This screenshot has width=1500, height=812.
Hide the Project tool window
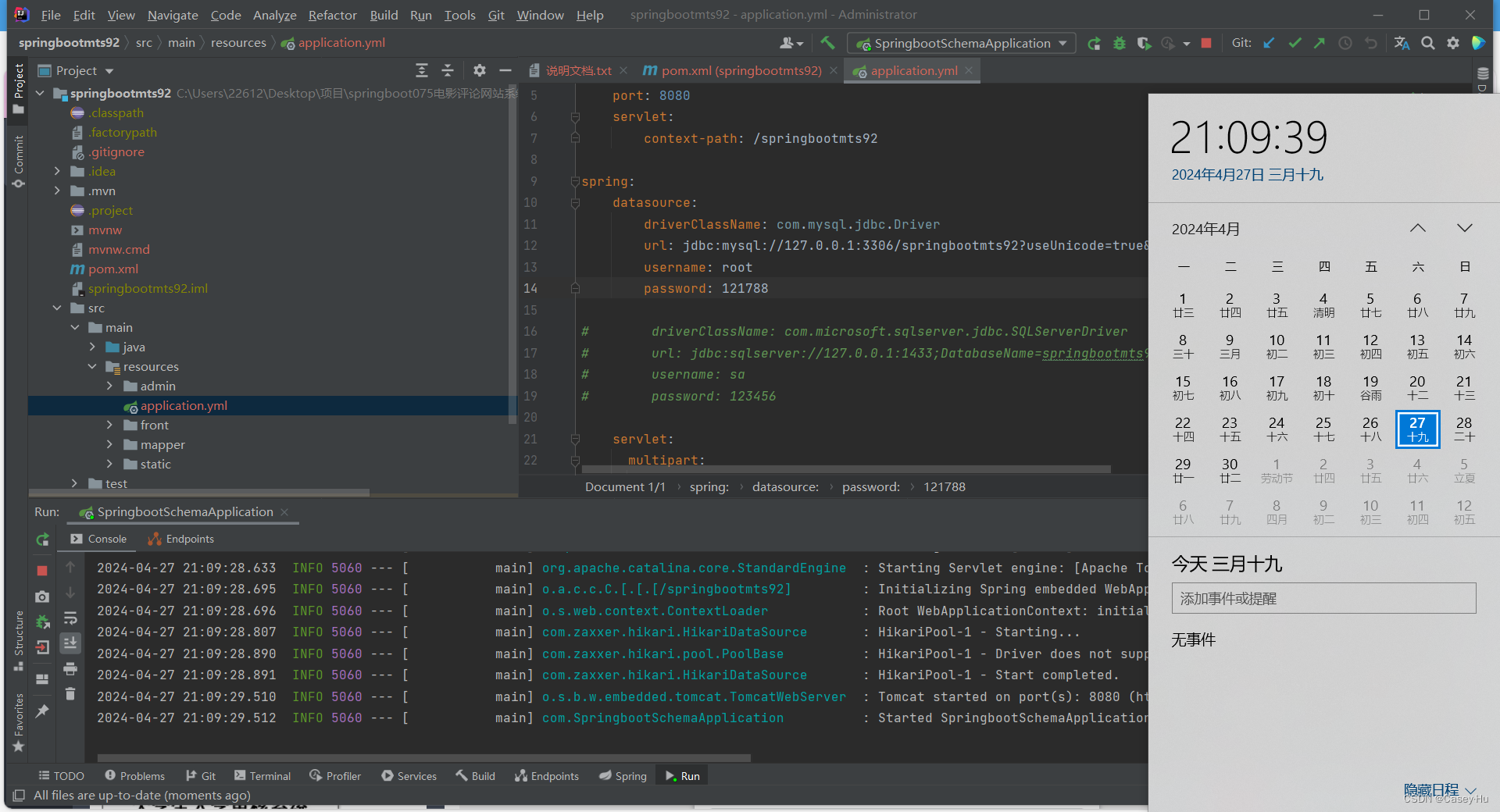coord(505,70)
